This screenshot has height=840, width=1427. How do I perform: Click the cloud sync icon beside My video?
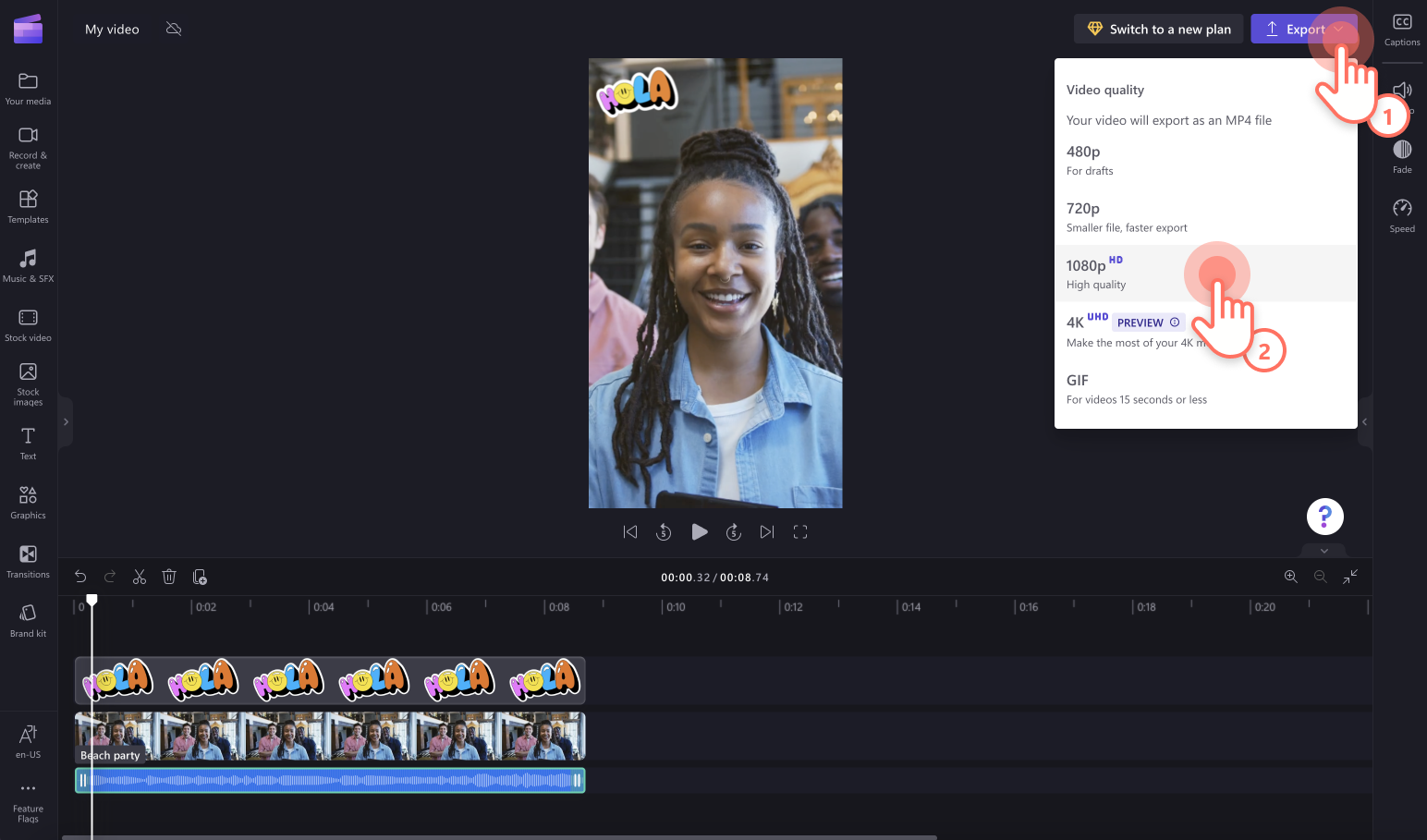(x=174, y=29)
